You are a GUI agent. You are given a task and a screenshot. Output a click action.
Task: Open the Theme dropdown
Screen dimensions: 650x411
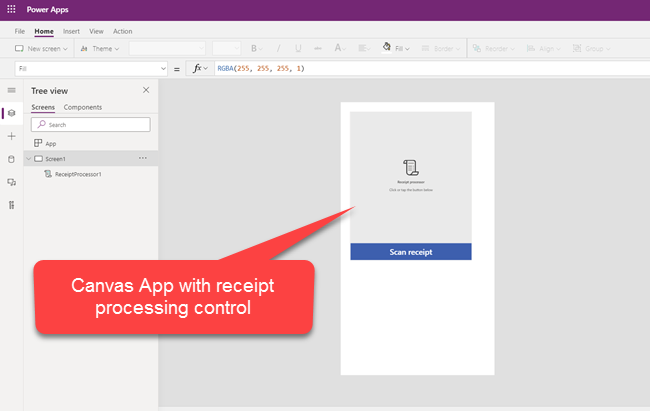99,49
